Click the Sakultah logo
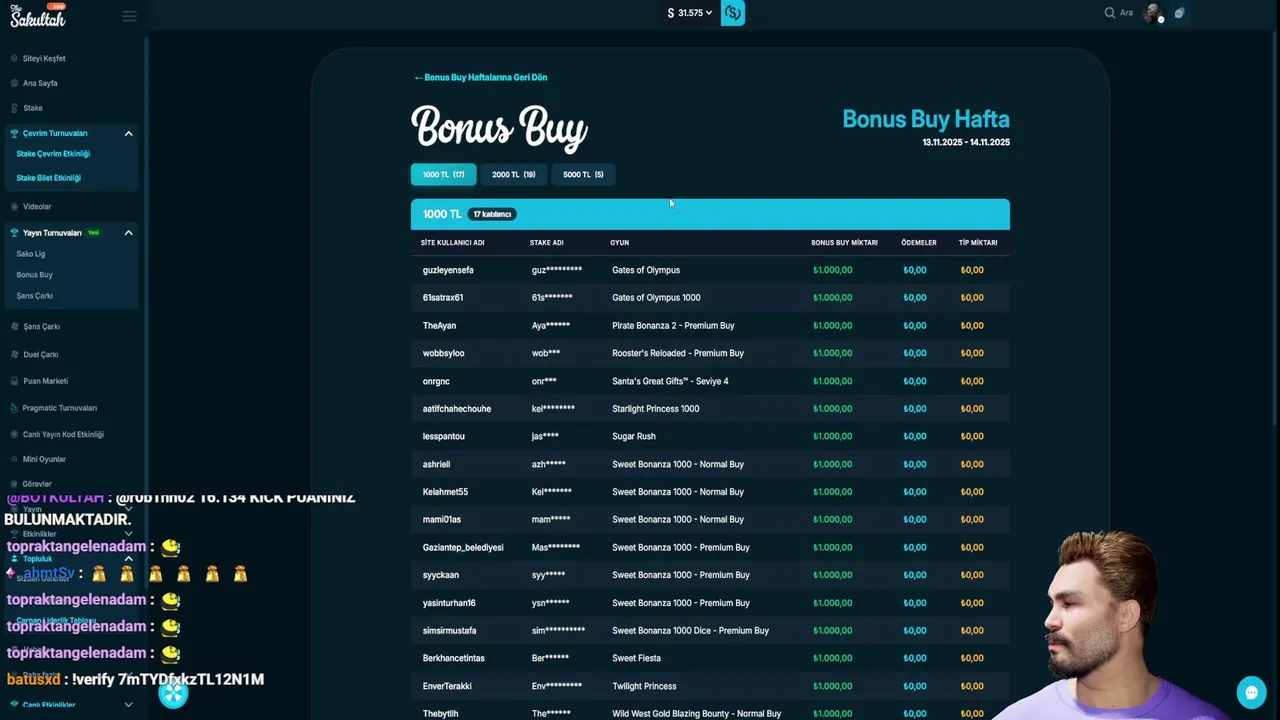The width and height of the screenshot is (1280, 720). [38, 15]
